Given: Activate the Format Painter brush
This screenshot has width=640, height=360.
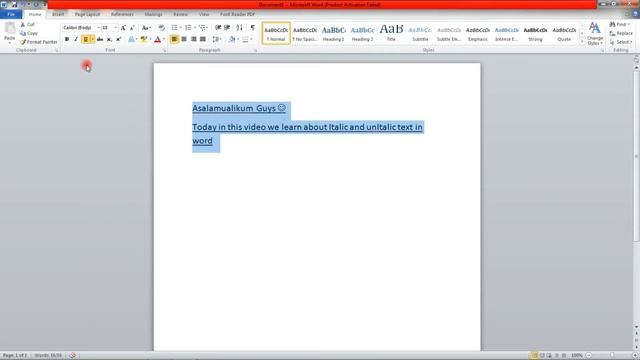Looking at the screenshot, I should click(38, 42).
